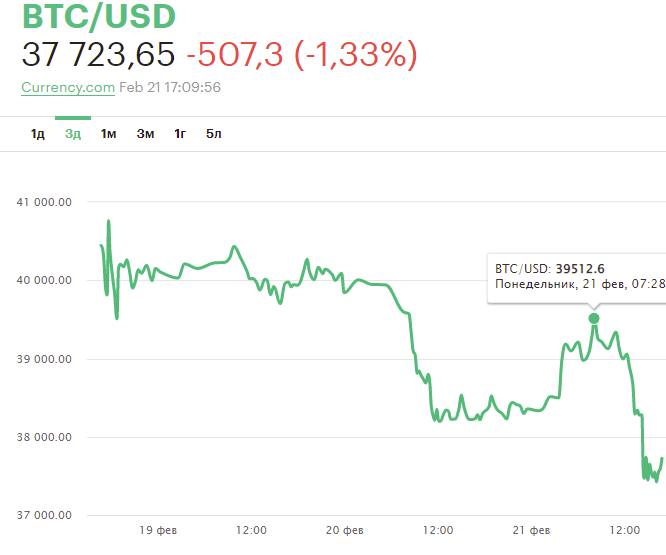The image size is (666, 555).
Task: Click the 39 000.00 price axis label
Action: coord(44,359)
